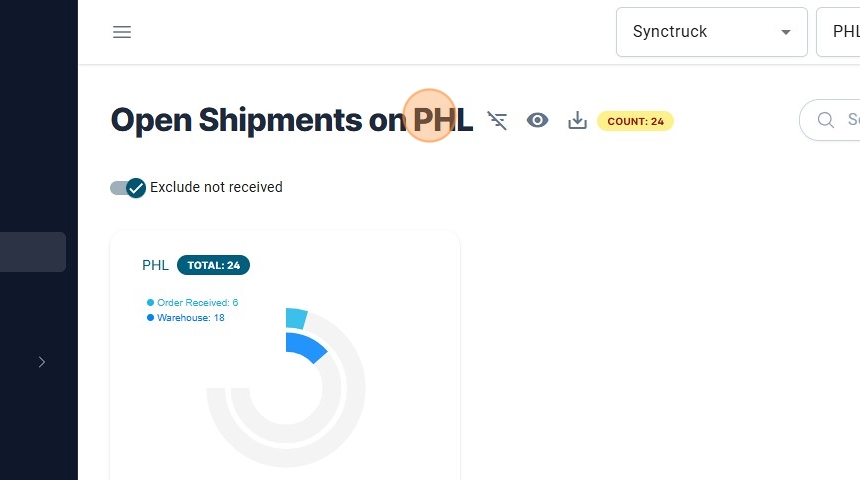
Task: Click the yellow COUNT: 24 badge
Action: tap(635, 121)
